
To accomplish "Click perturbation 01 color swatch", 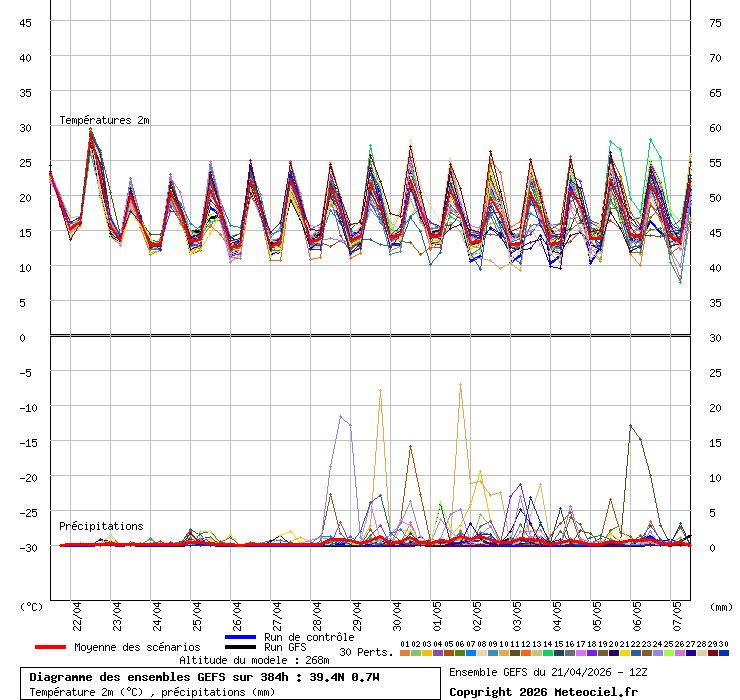I will [x=404, y=653].
